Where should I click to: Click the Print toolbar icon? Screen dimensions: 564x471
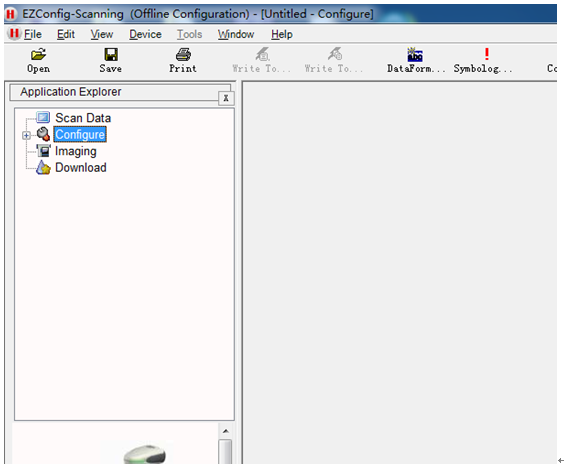point(183,54)
